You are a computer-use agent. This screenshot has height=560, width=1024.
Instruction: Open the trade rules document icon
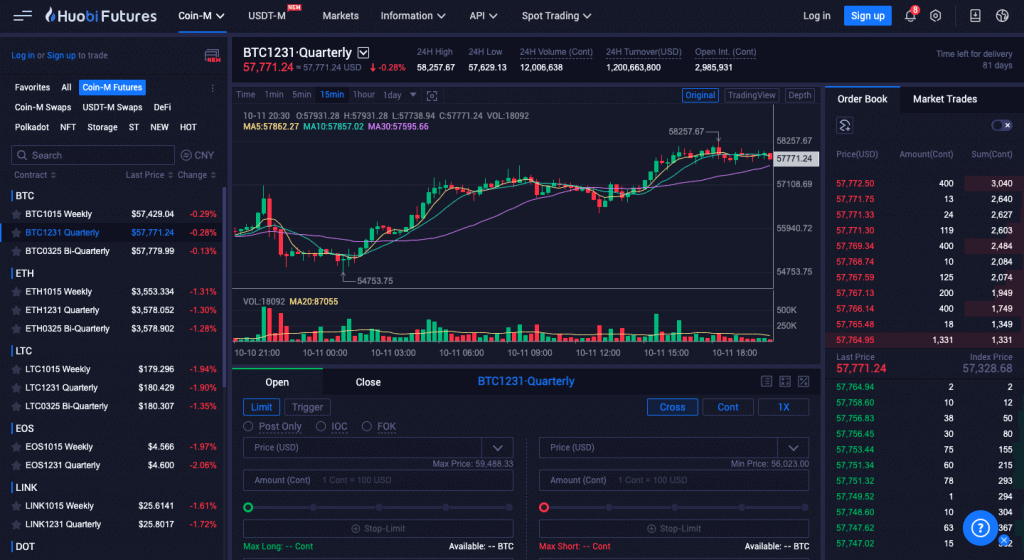click(x=767, y=382)
